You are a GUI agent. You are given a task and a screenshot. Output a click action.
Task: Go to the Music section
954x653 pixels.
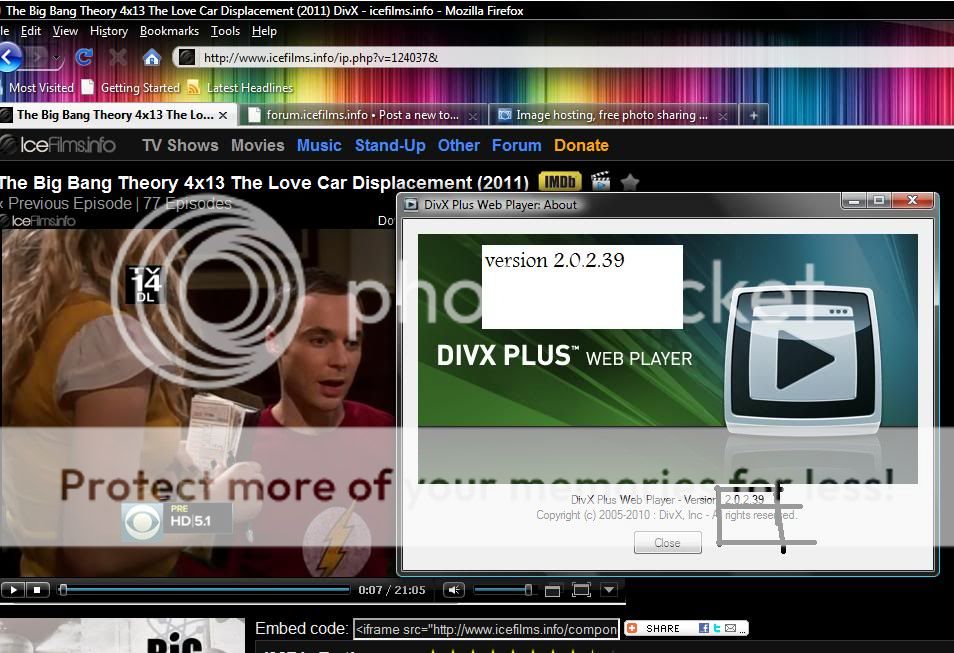(319, 145)
